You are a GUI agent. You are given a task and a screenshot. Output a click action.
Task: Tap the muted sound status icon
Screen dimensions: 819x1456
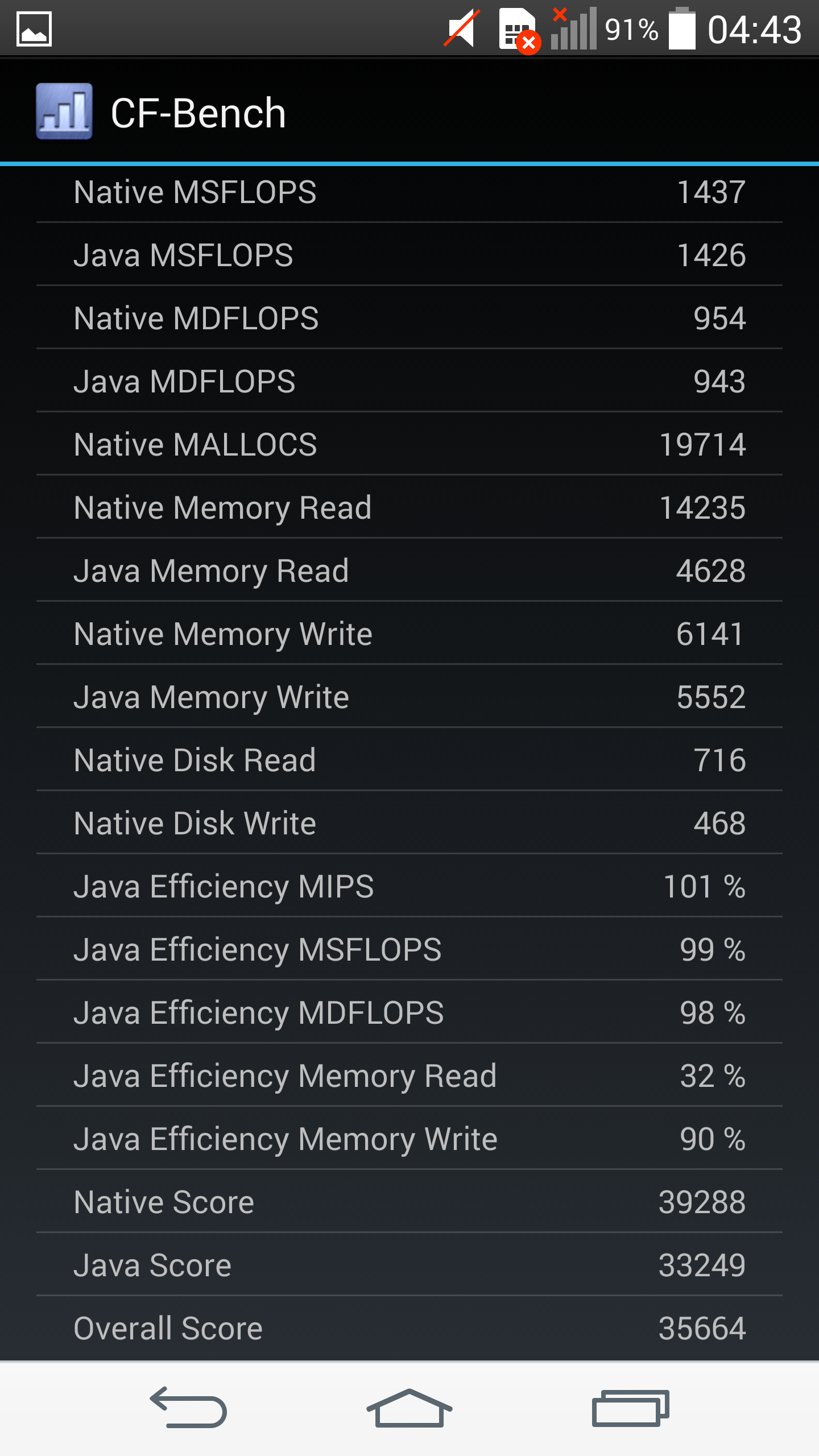[462, 28]
